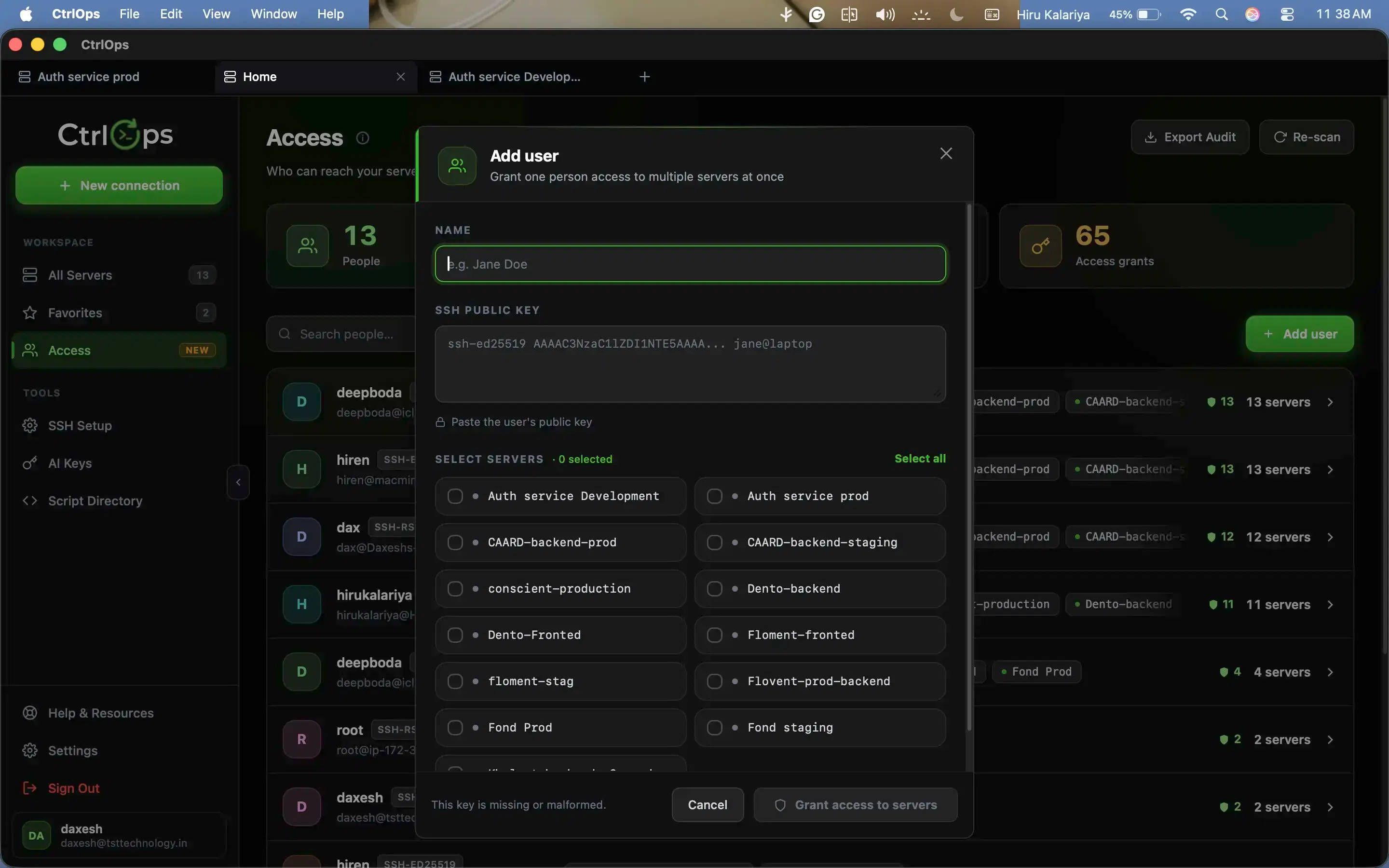The height and width of the screenshot is (868, 1389).
Task: Select Access in the sidebar
Action: [x=120, y=350]
